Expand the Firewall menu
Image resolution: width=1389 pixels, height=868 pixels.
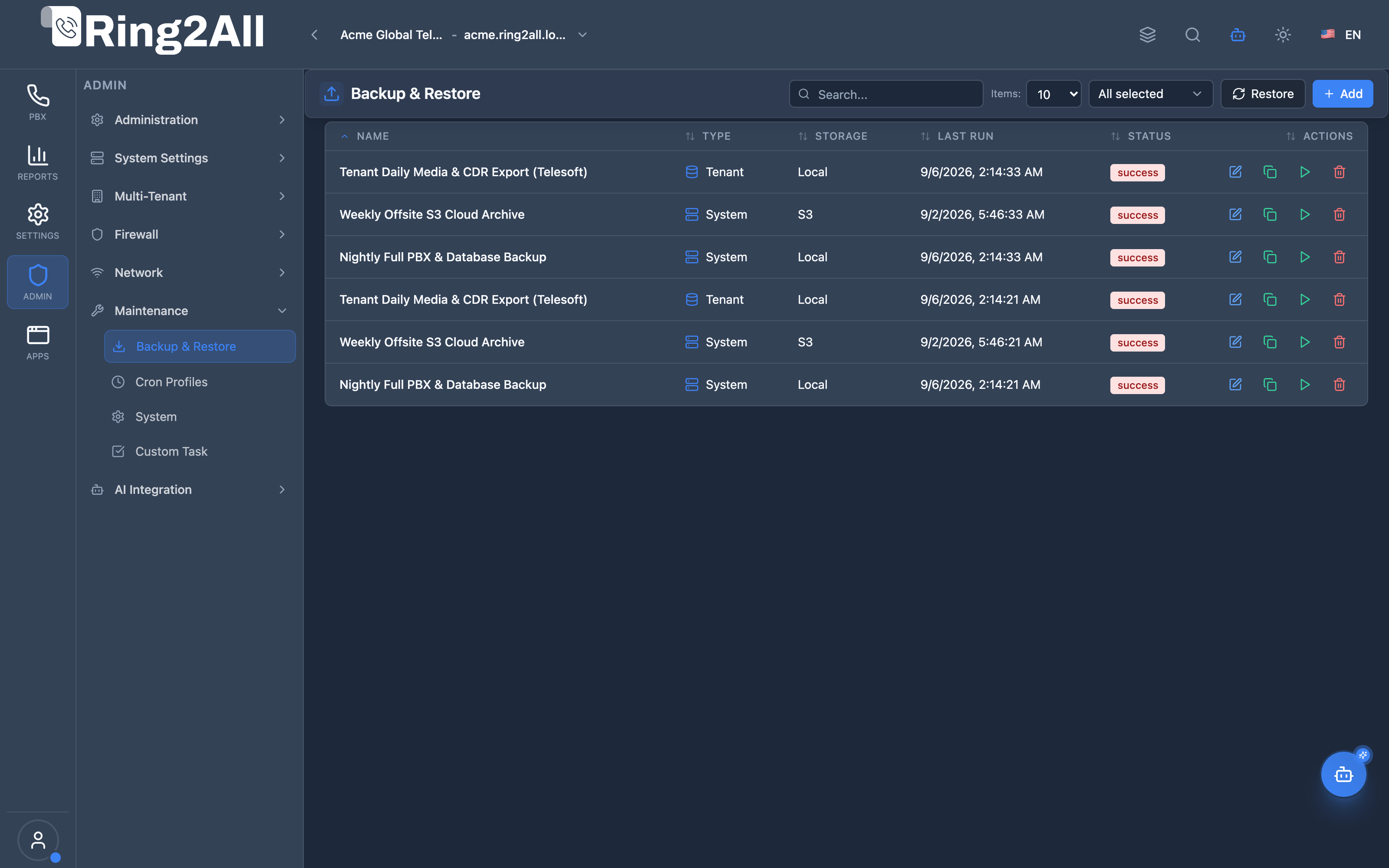tap(189, 234)
